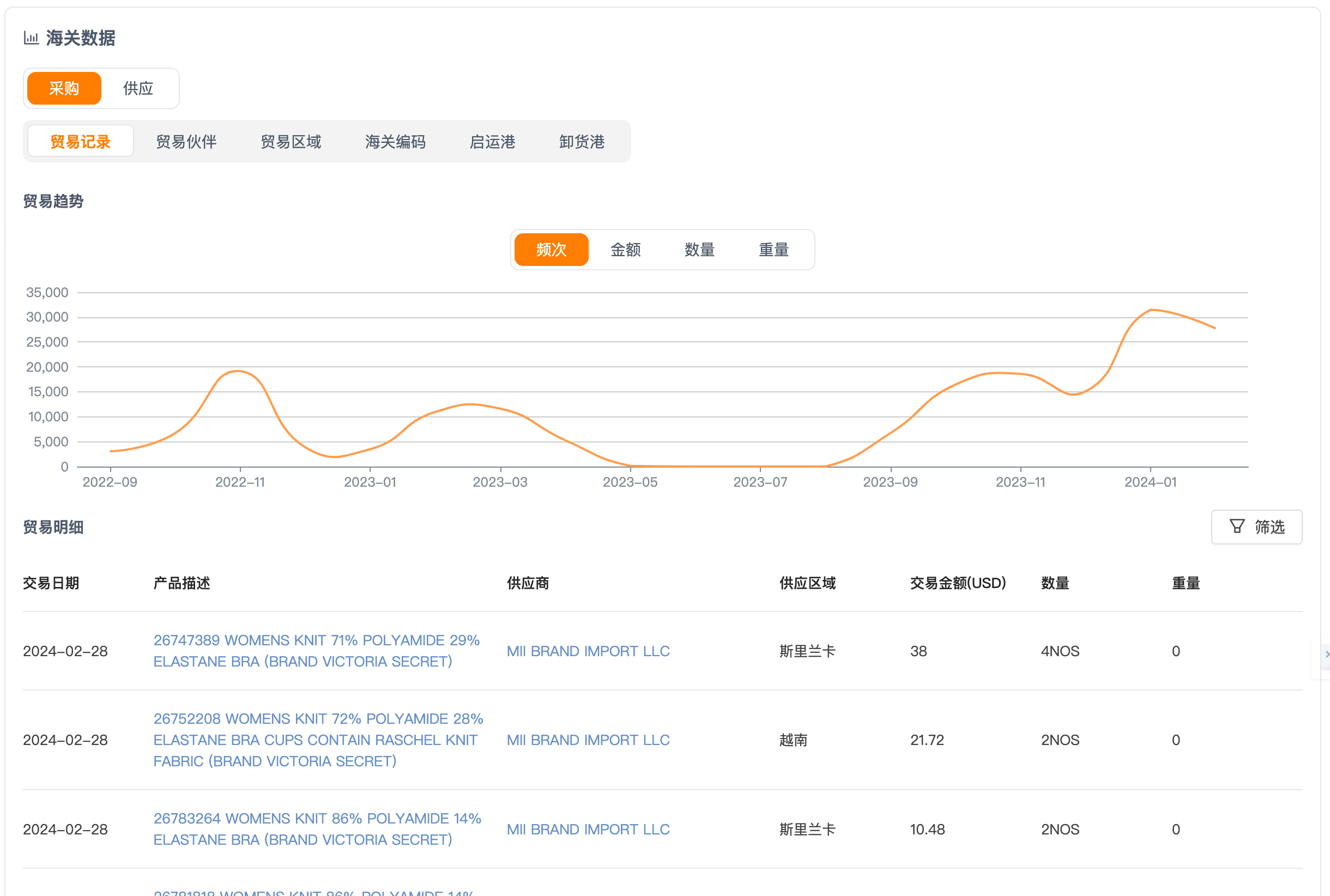Screen dimensions: 1330x896
Task: Open the 贸易伙伴 tab
Action: click(x=186, y=142)
